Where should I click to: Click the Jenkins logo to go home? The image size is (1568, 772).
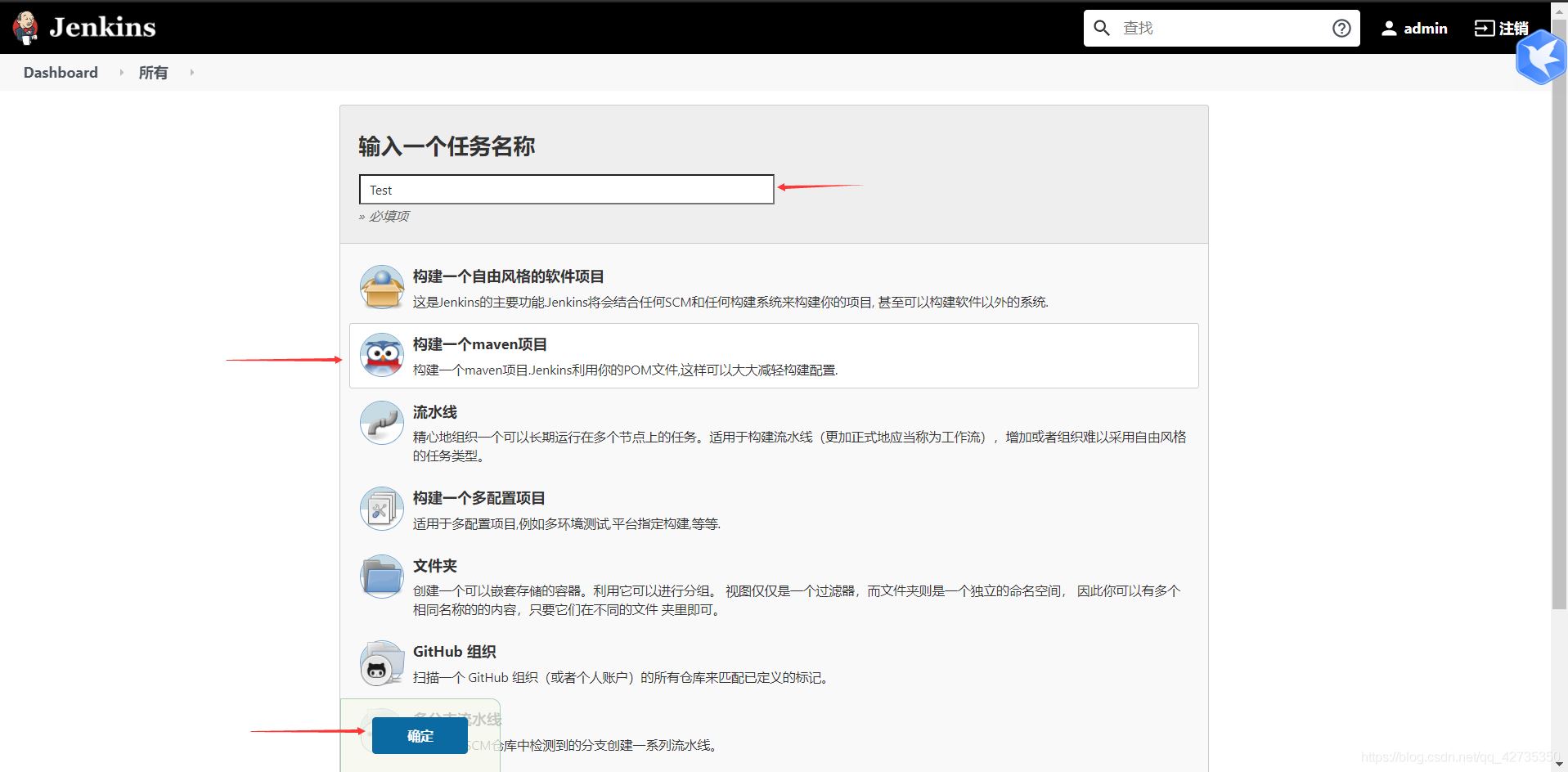(x=82, y=27)
